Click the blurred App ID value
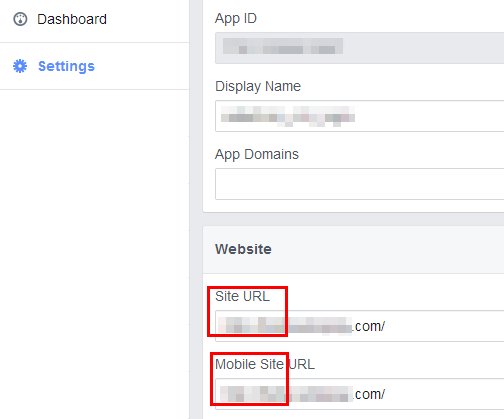The image size is (504, 419). (283, 46)
